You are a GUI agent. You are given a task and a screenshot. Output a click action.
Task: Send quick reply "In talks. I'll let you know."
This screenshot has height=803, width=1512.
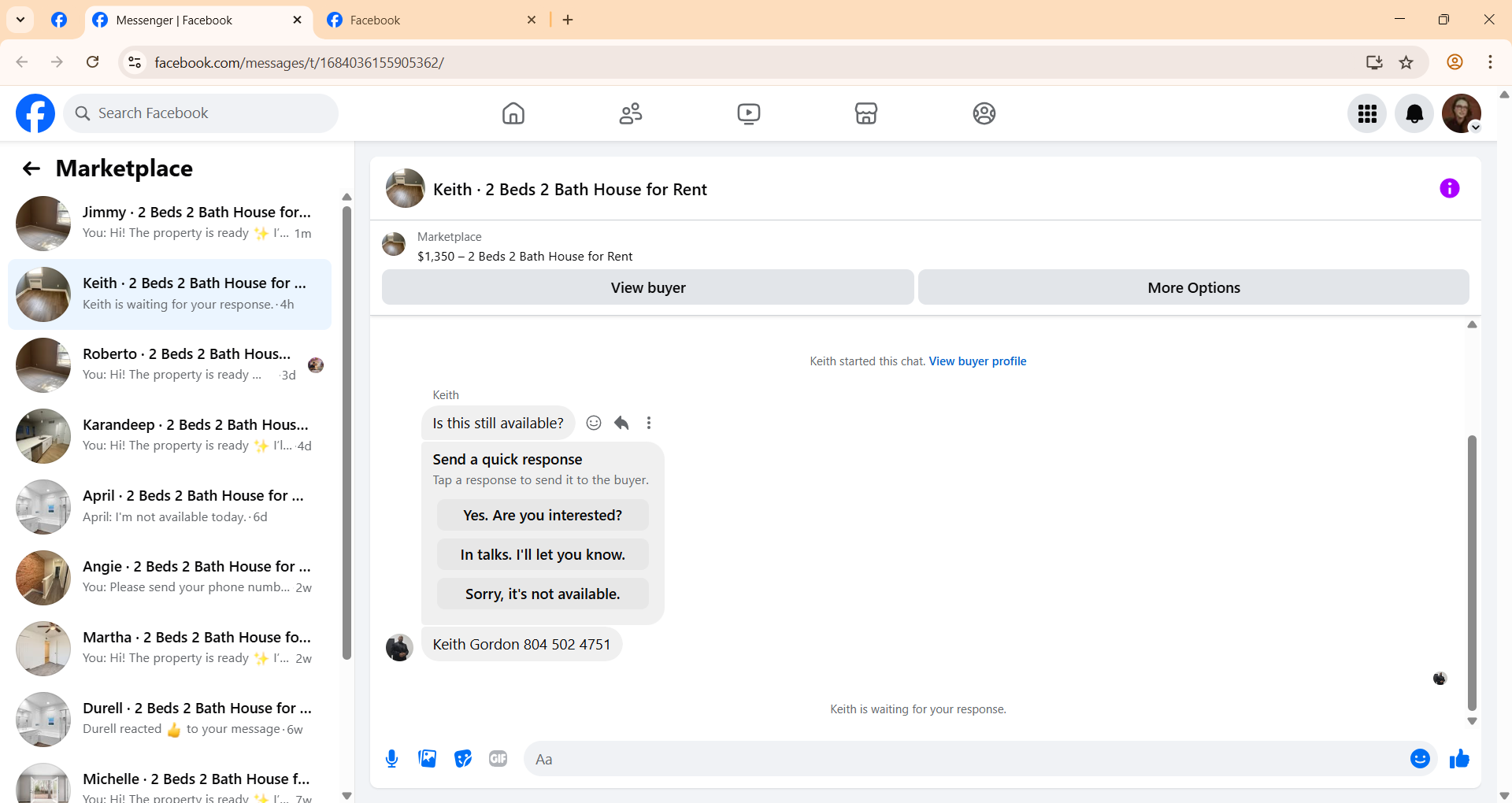(543, 554)
